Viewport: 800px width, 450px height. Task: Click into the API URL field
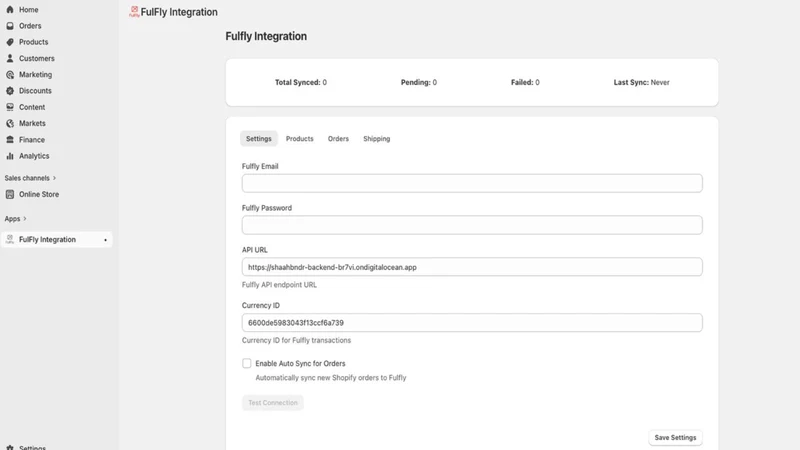(x=472, y=267)
